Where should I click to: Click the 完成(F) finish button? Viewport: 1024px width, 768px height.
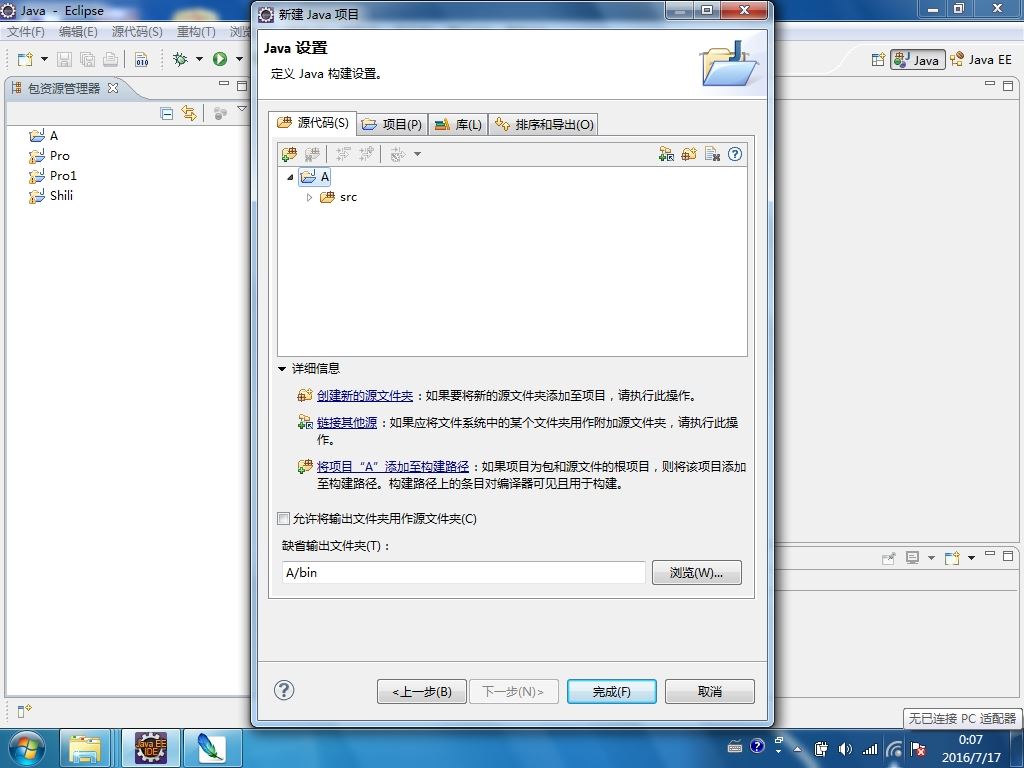[612, 692]
